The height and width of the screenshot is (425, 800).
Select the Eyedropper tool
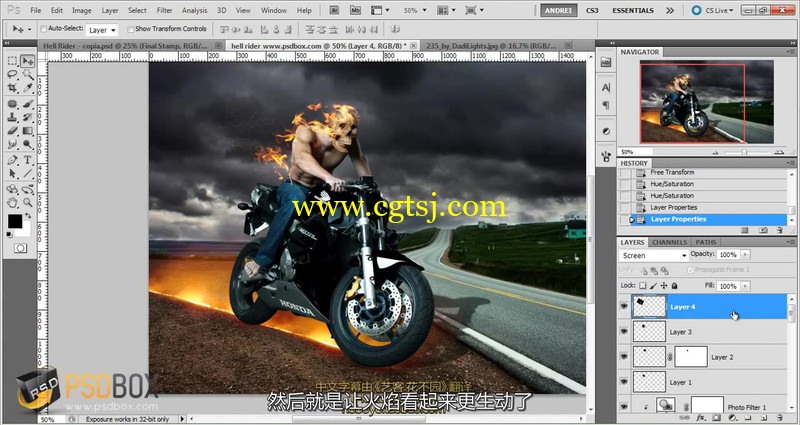tap(28, 88)
